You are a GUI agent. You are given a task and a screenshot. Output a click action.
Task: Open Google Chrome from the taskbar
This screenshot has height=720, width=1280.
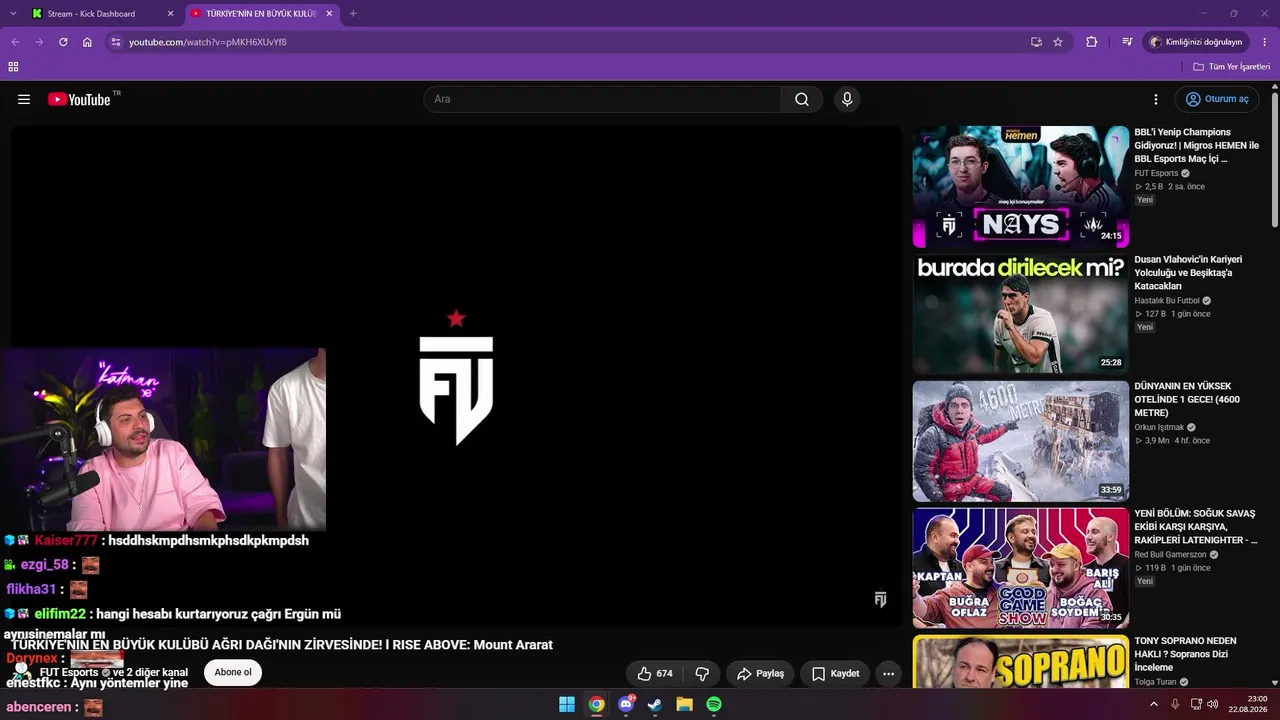click(x=597, y=704)
